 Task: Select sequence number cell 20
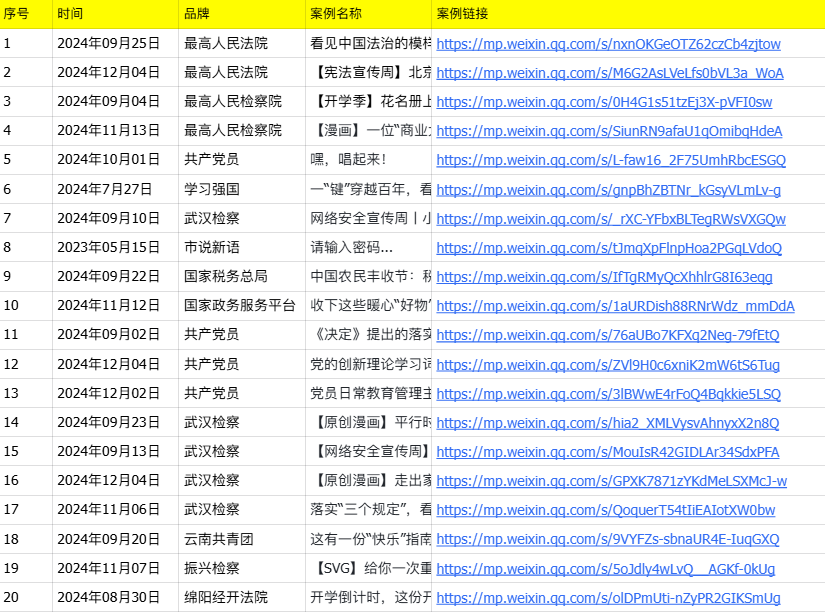point(26,597)
